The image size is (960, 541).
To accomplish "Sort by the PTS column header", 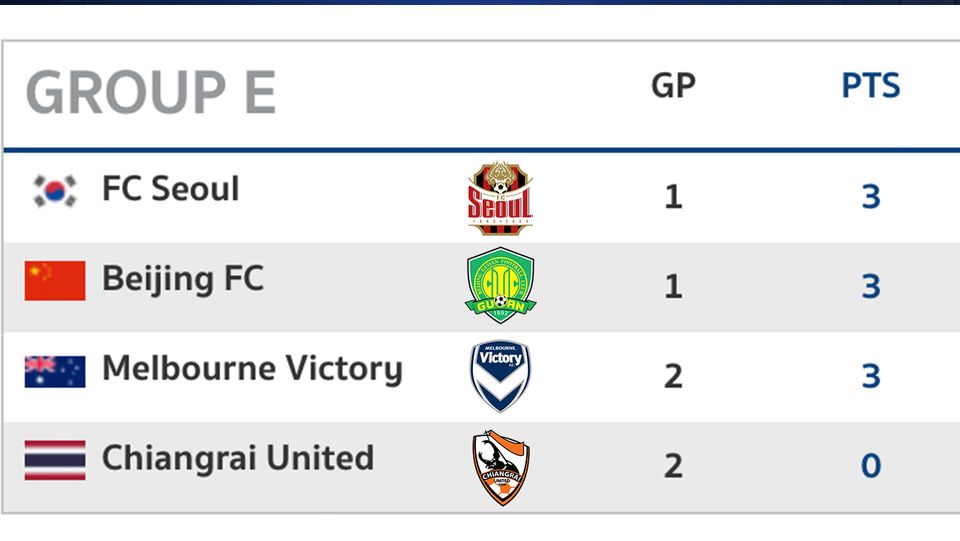I will [x=871, y=85].
